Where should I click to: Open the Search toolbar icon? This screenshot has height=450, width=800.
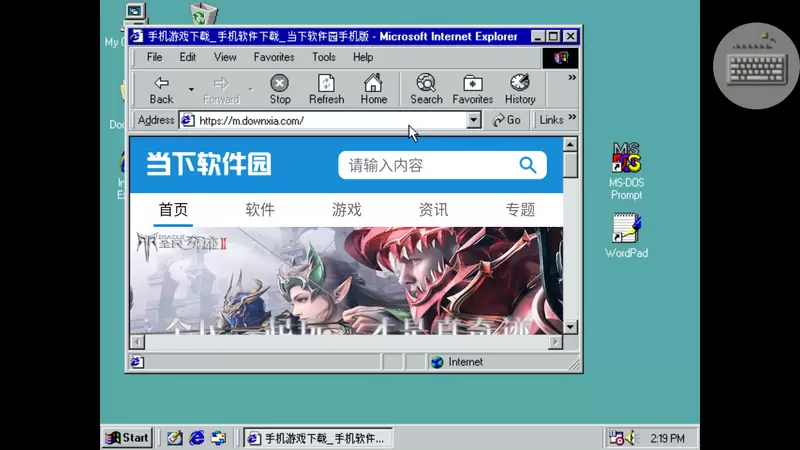426,88
